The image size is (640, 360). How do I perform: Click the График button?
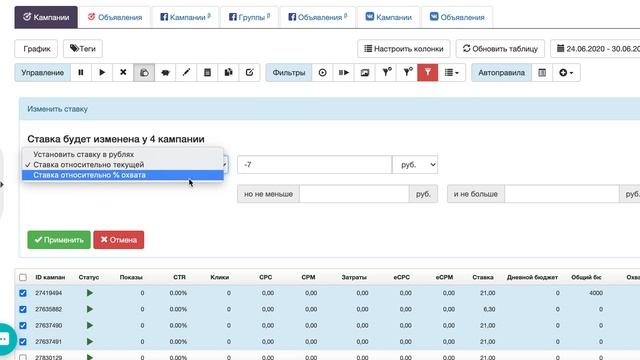click(36, 49)
